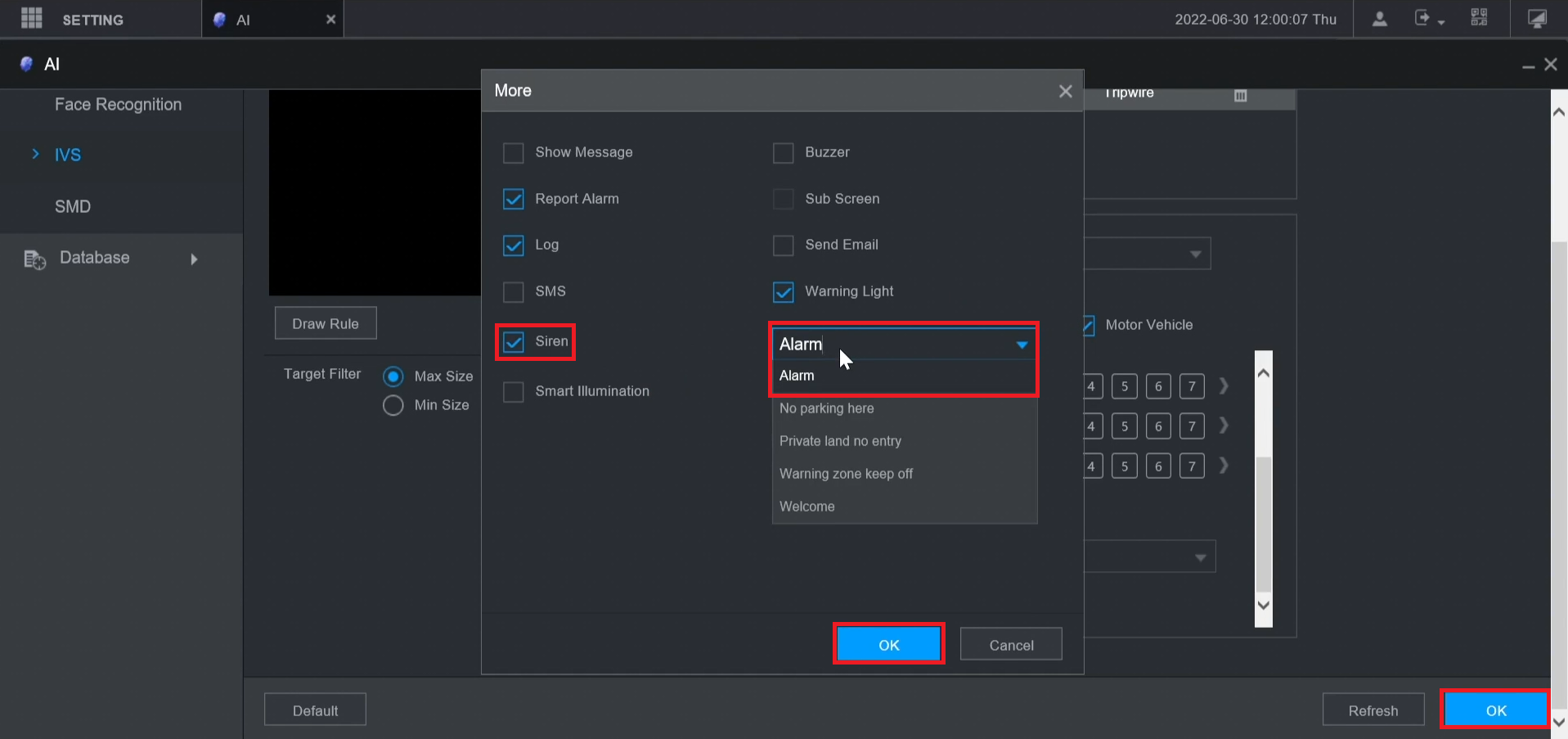Click the inner panel scrollbar down arrow
This screenshot has width=1568, height=739.
[x=1264, y=606]
